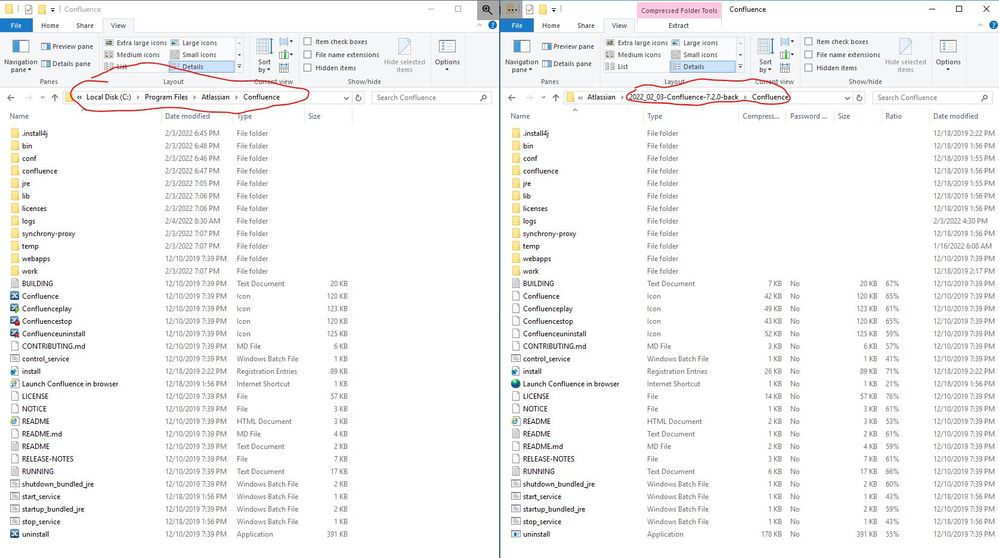The width and height of the screenshot is (999, 558).
Task: Select List layout in right window
Action: click(617, 67)
